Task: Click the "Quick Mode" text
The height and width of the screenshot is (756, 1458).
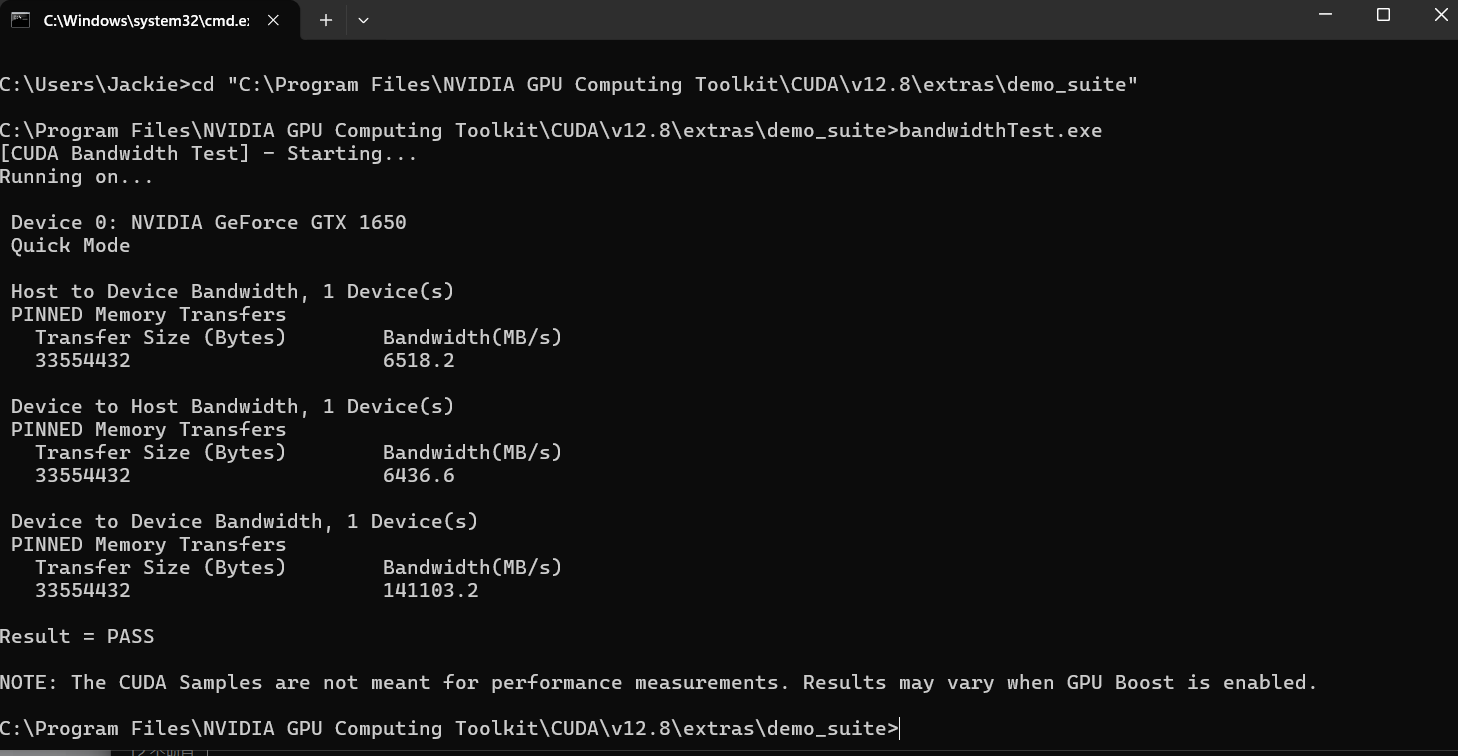Action: pos(70,246)
